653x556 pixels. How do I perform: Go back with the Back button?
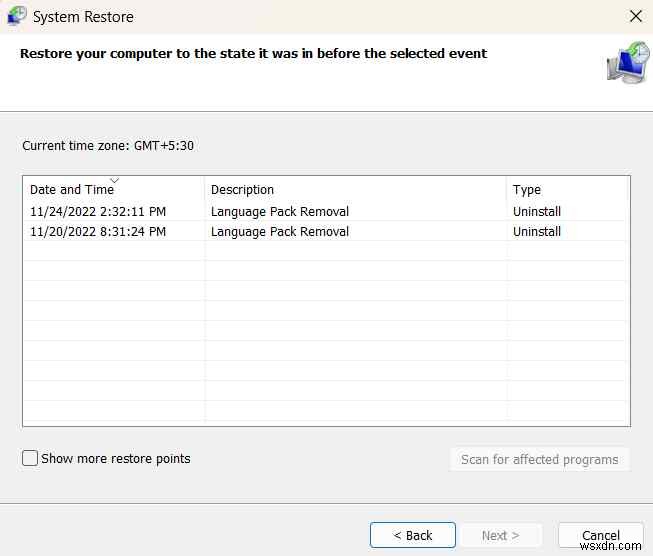(x=412, y=535)
